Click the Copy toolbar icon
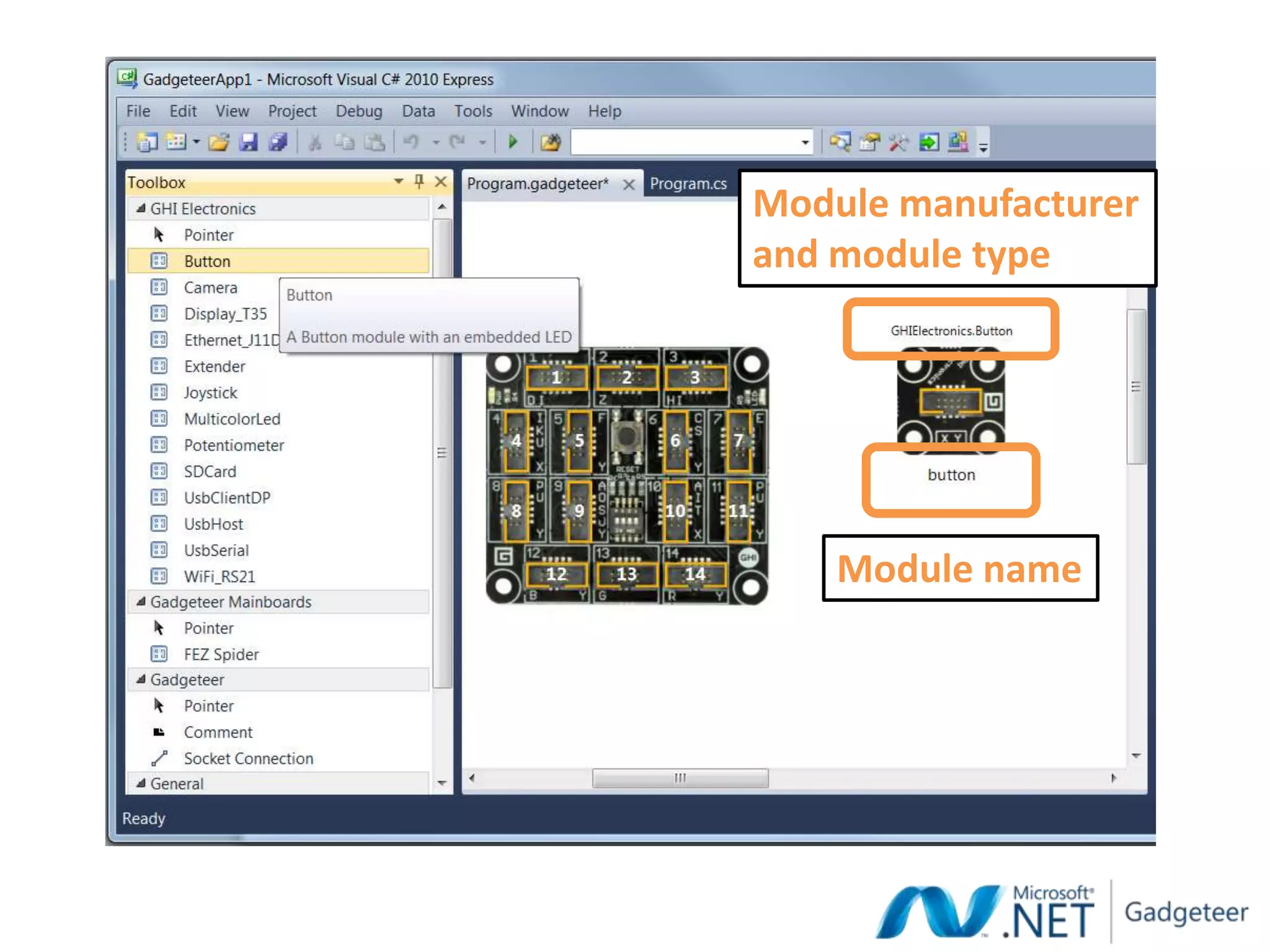The height and width of the screenshot is (952, 1270). click(344, 143)
